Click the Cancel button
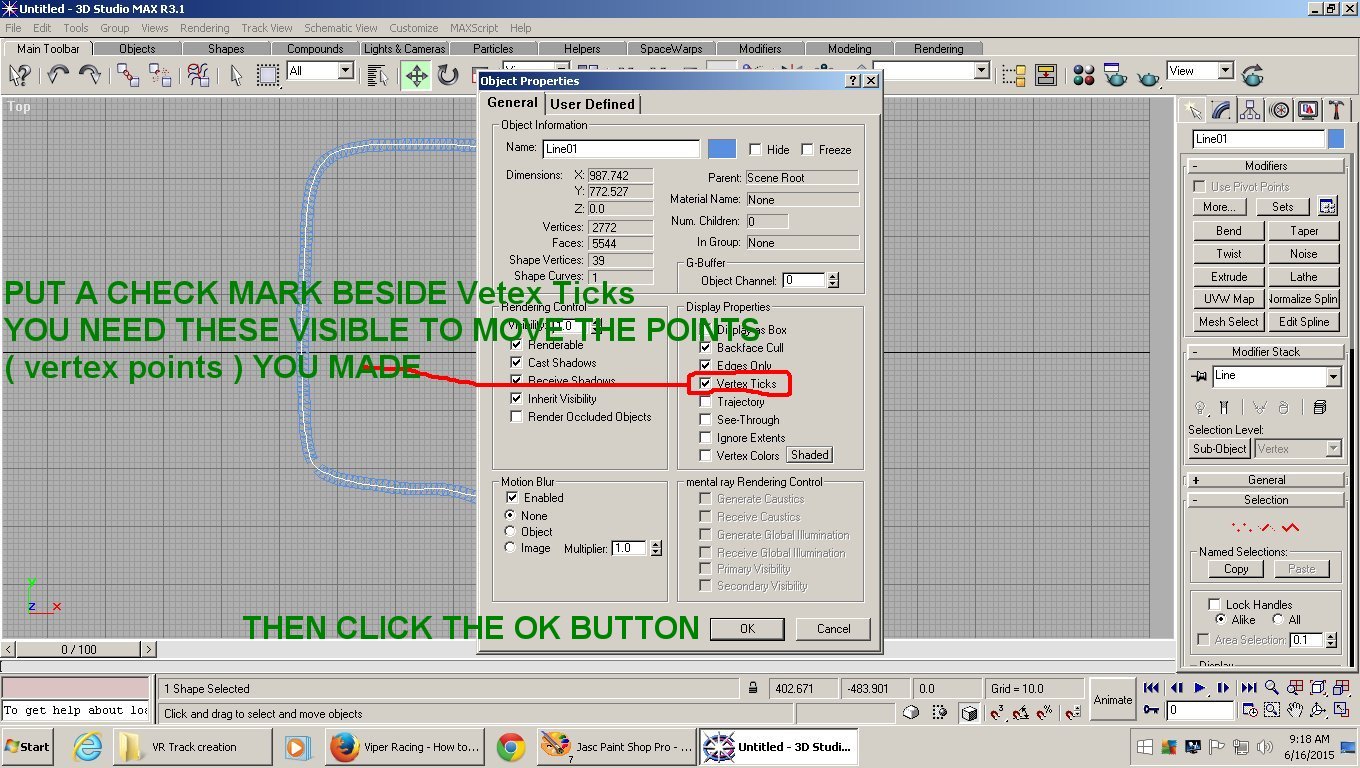This screenshot has width=1360, height=768. [833, 629]
